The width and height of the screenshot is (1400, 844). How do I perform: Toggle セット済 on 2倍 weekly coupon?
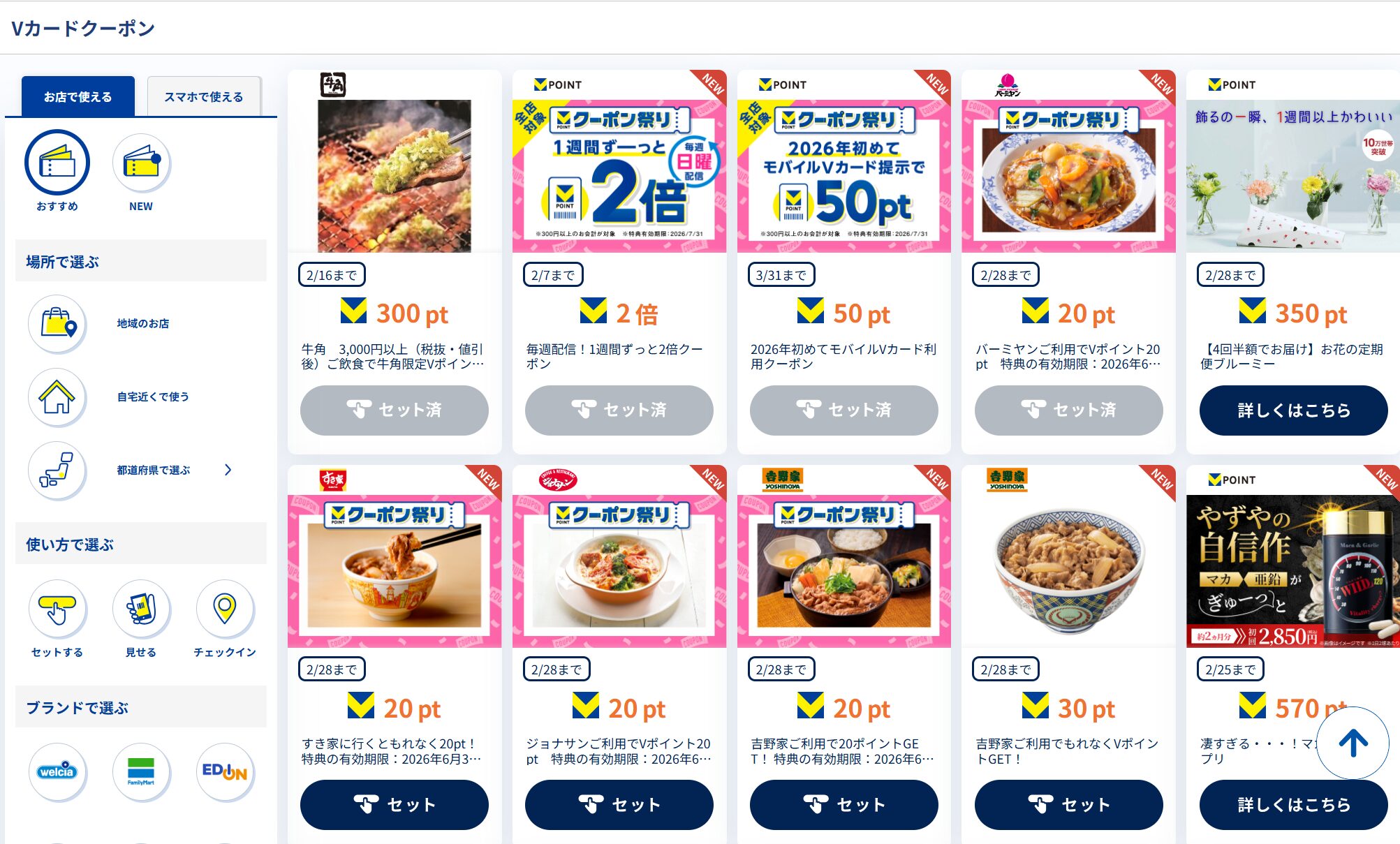pos(619,410)
